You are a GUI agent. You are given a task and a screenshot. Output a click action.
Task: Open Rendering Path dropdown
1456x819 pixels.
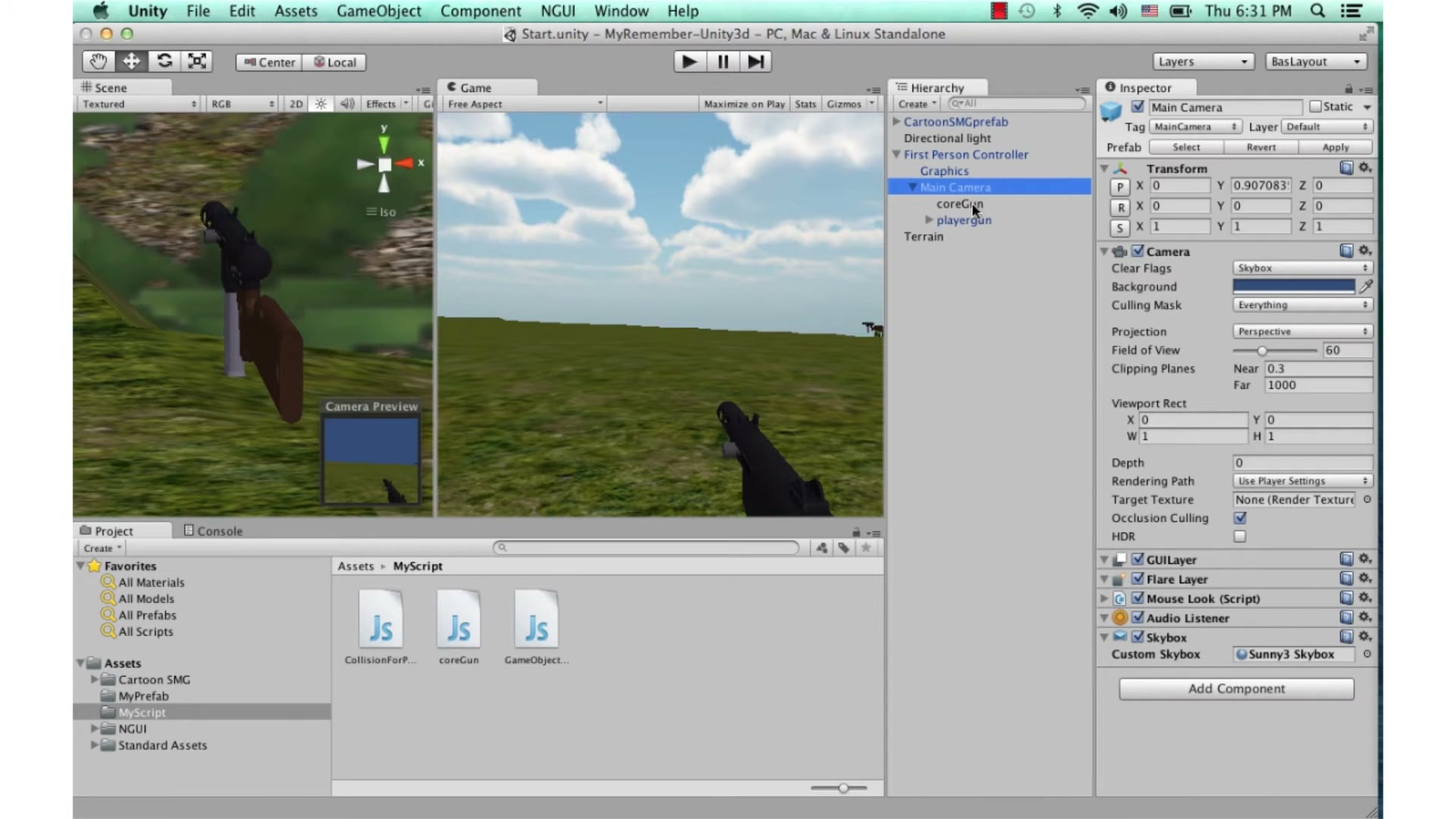(1302, 481)
